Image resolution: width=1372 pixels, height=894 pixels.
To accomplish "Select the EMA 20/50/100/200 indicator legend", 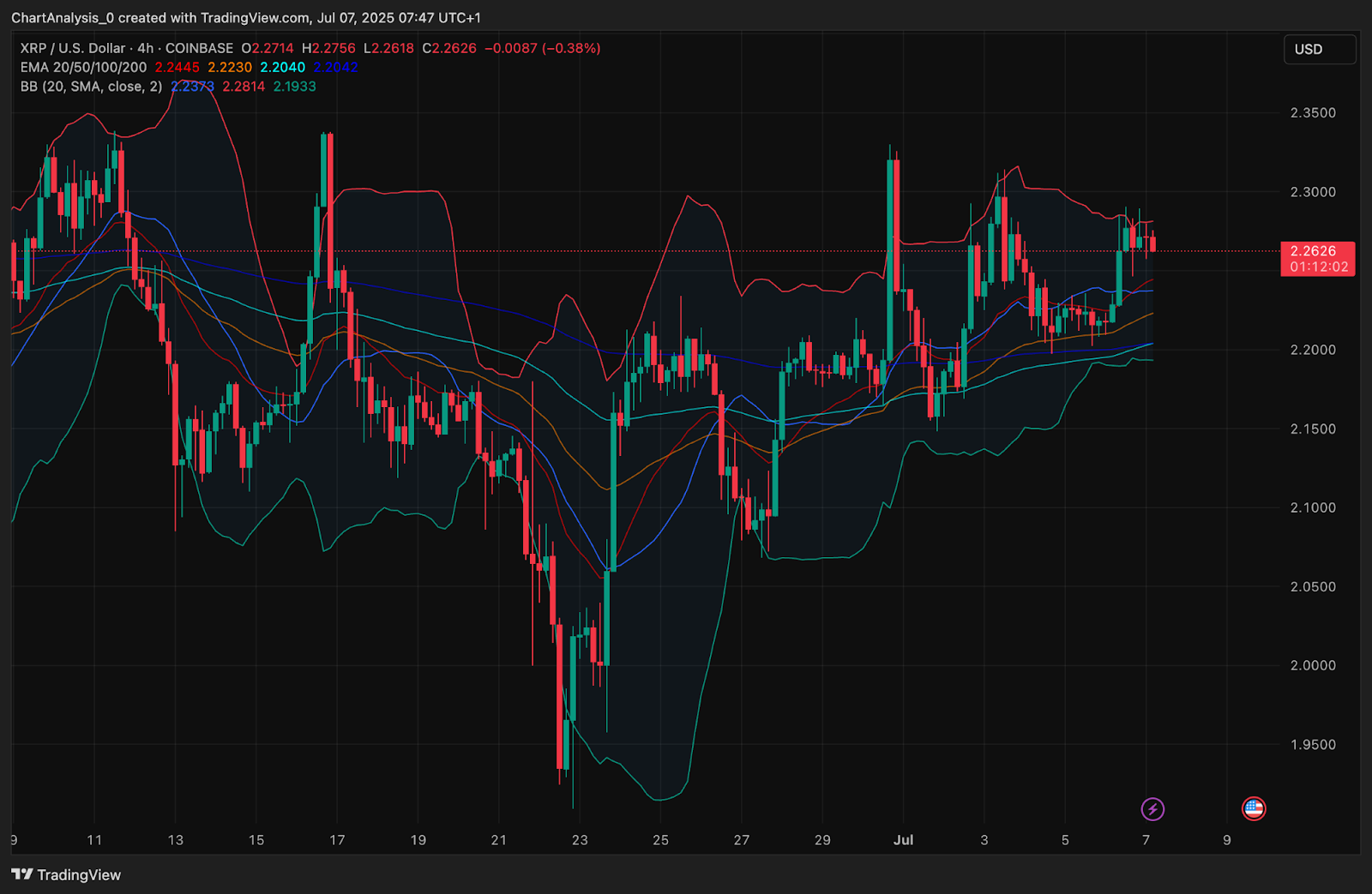I will click(83, 67).
